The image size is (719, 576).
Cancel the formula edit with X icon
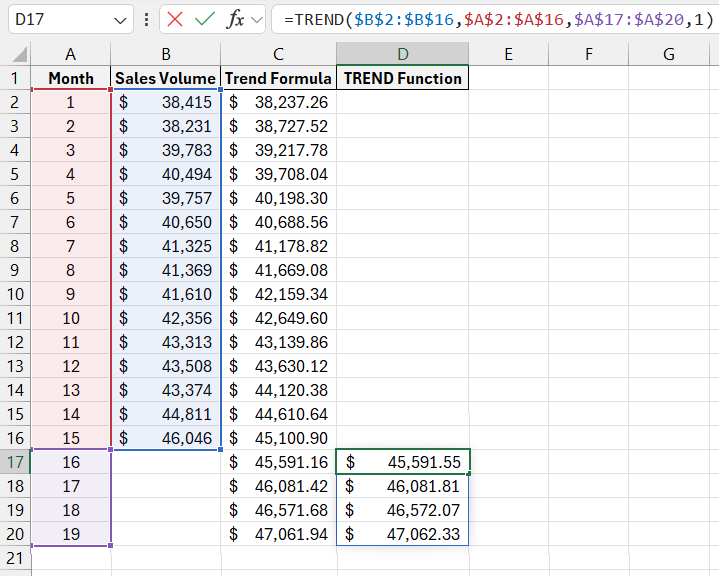tap(175, 19)
